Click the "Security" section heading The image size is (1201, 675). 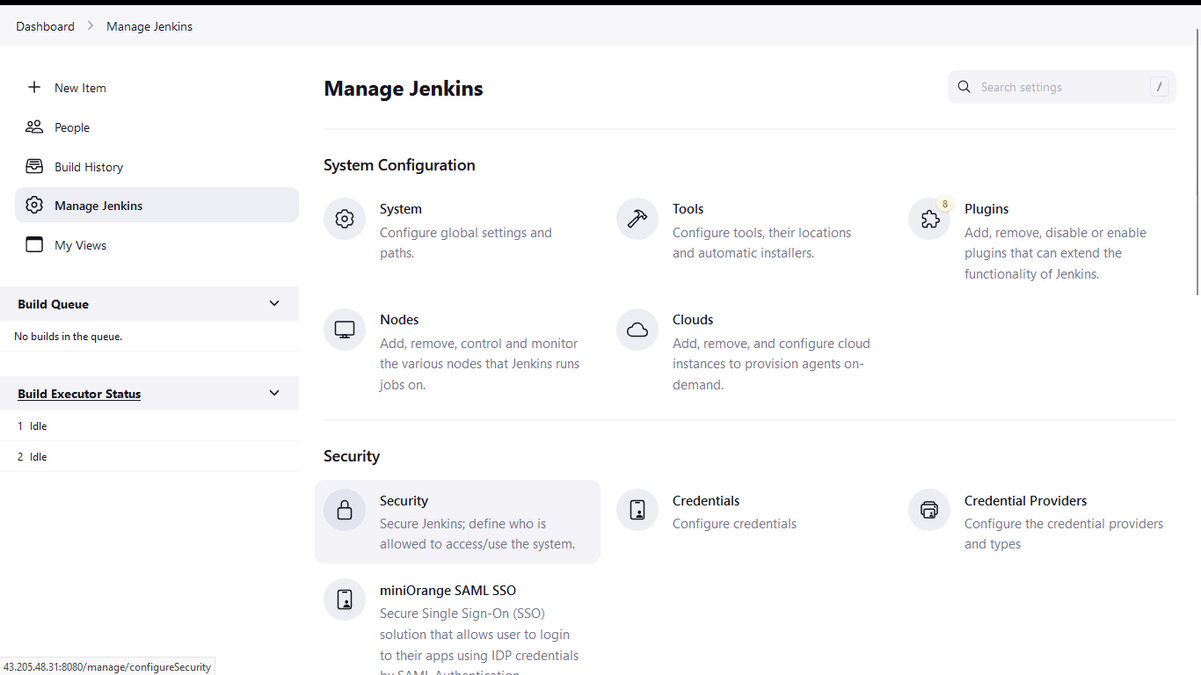point(351,456)
